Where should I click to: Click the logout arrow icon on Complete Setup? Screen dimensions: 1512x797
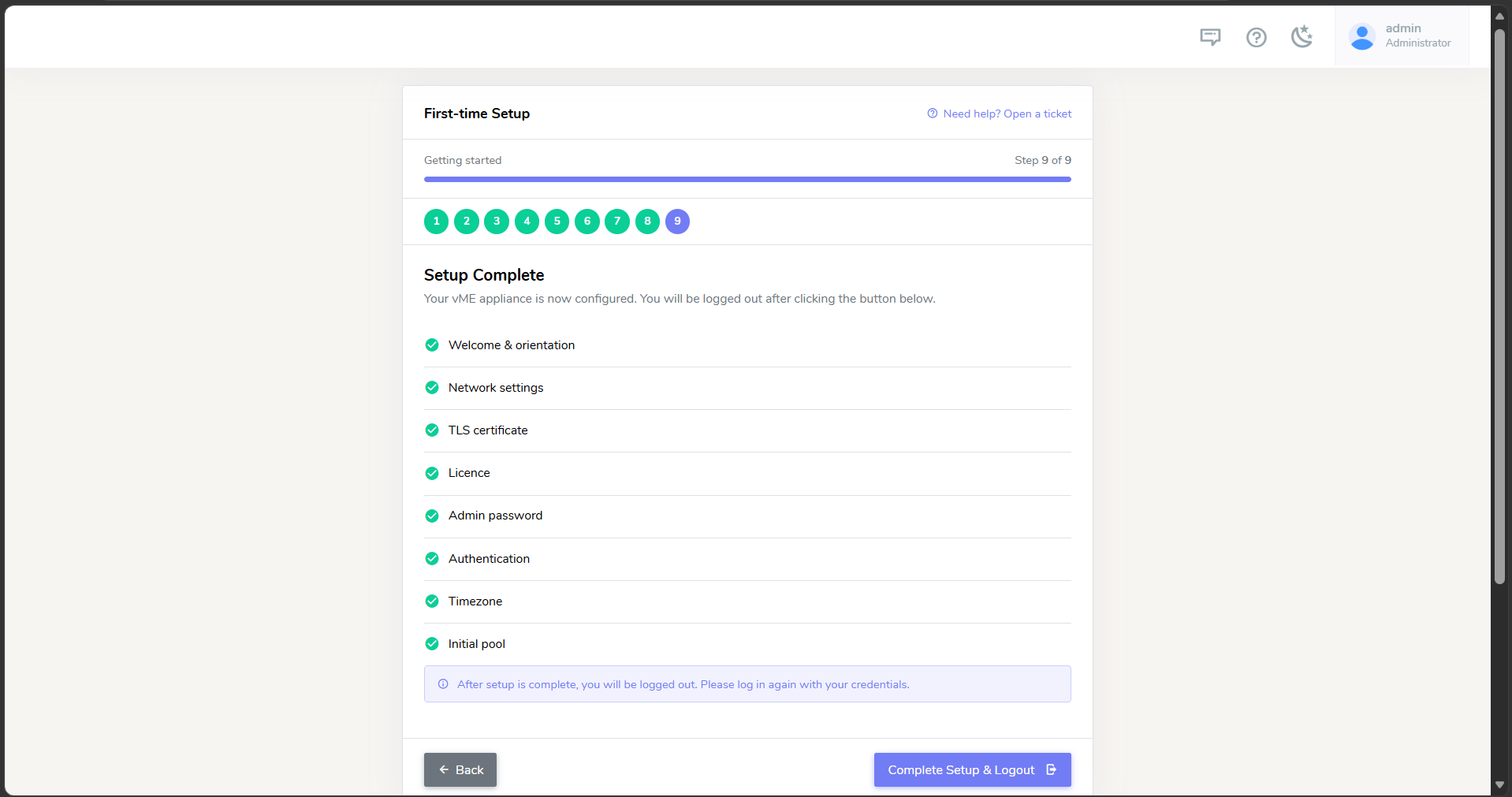1051,769
